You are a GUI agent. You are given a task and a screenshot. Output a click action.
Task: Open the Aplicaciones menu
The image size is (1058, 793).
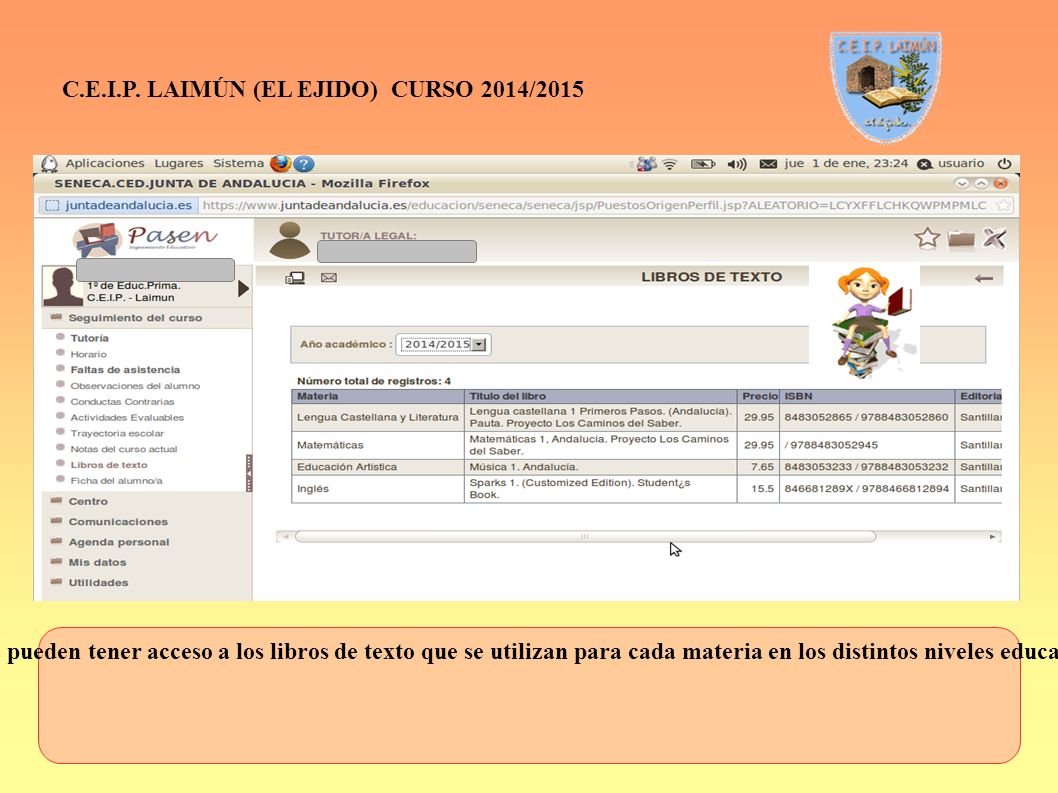(105, 163)
